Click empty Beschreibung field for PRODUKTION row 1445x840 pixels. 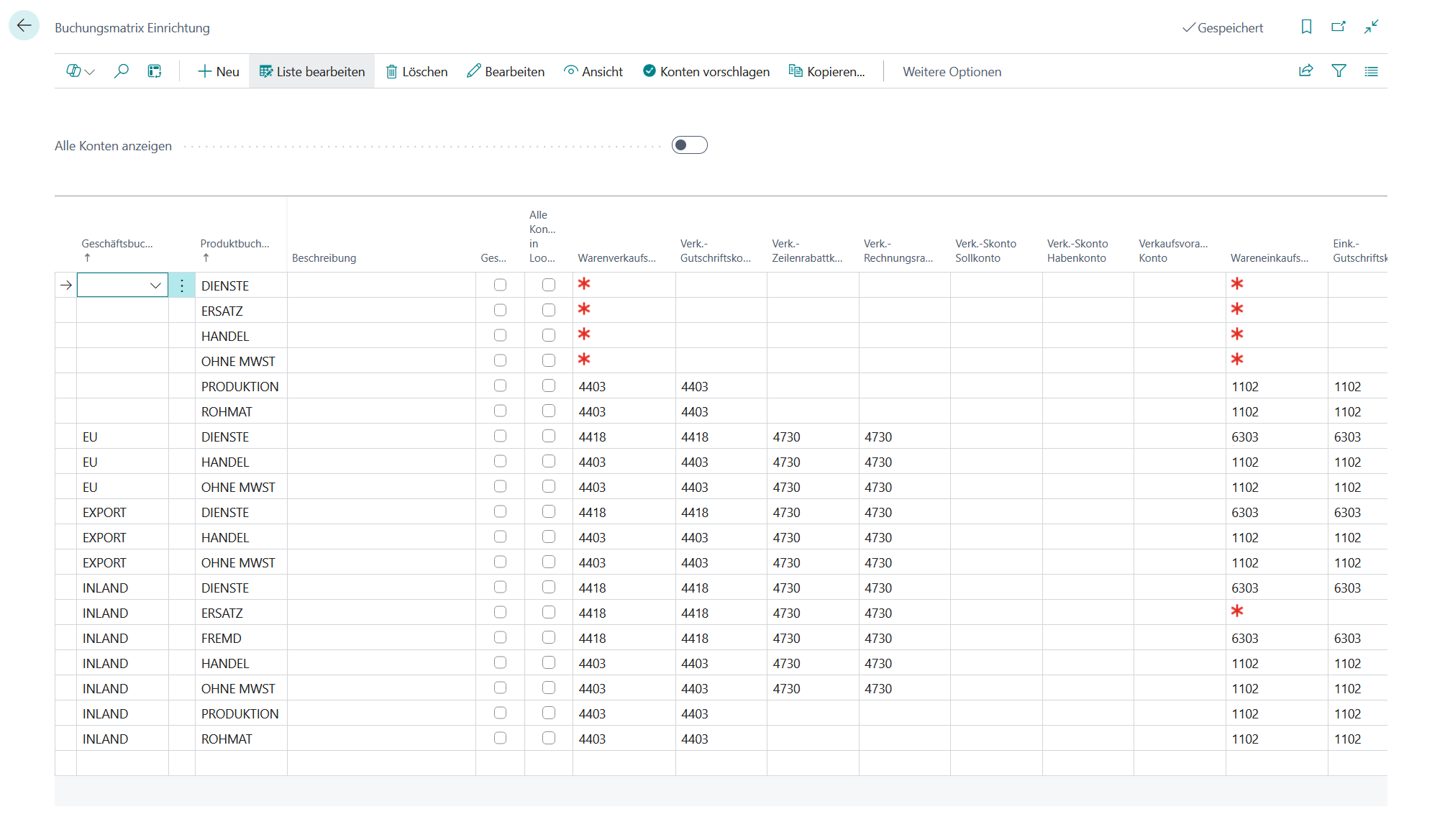(381, 386)
